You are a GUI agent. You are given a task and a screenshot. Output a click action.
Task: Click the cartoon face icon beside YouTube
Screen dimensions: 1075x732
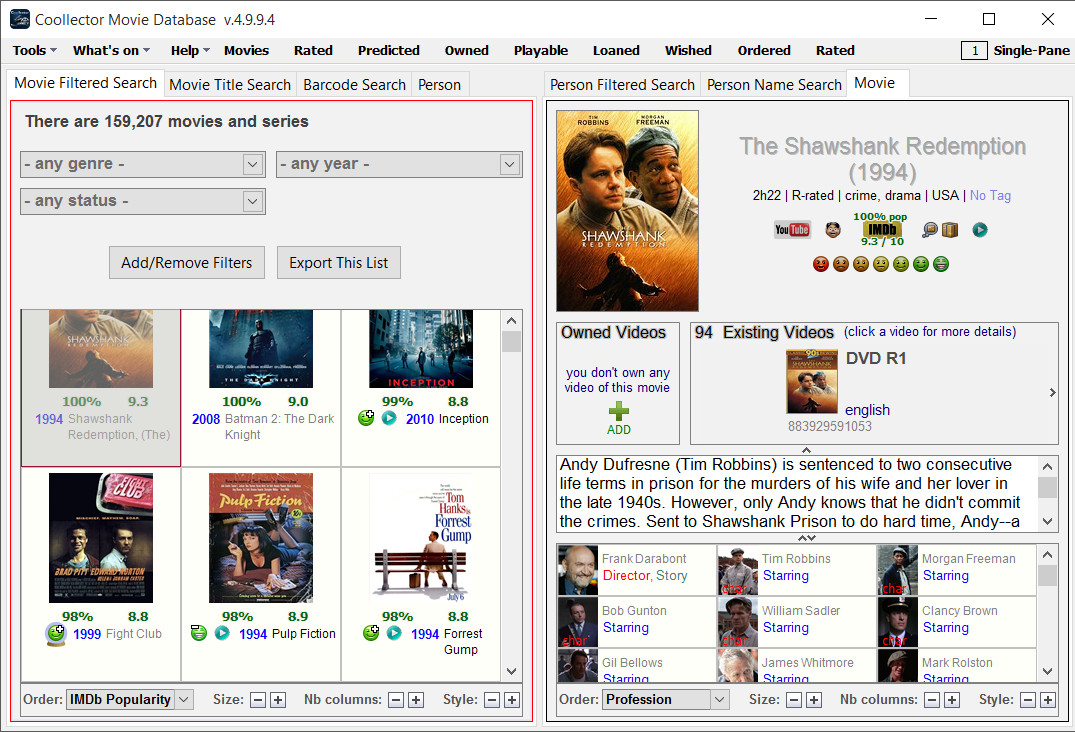tap(833, 230)
